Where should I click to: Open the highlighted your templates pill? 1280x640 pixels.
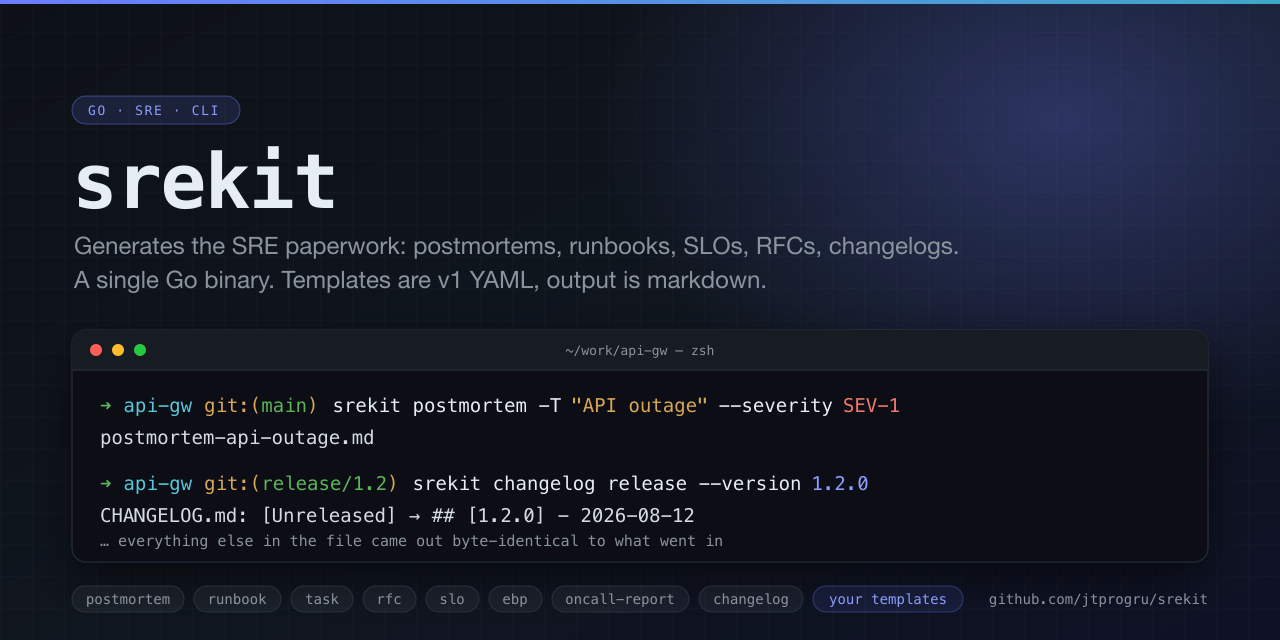coord(888,599)
